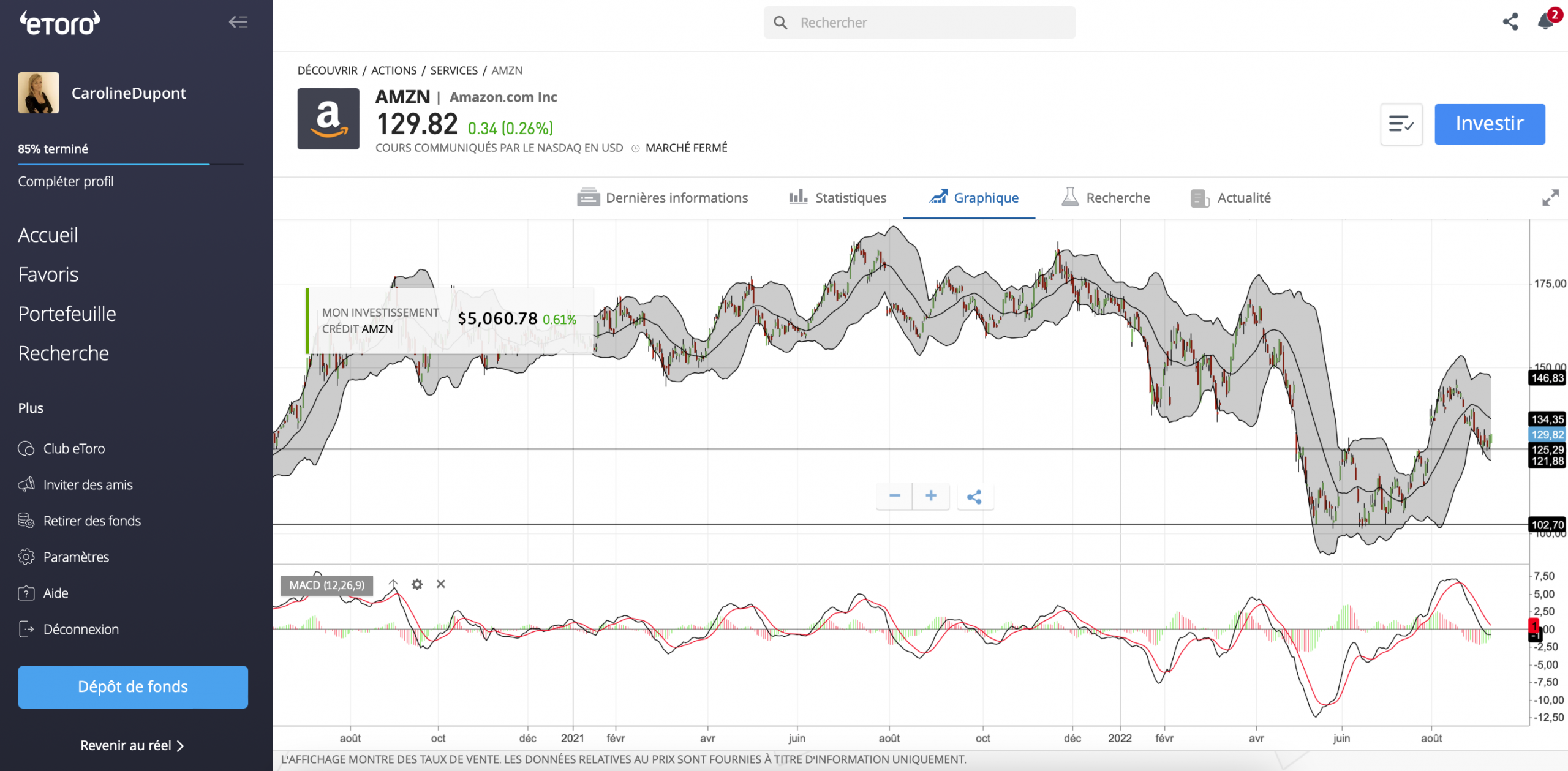Open Recherche in left sidebar
1568x771 pixels.
click(64, 353)
